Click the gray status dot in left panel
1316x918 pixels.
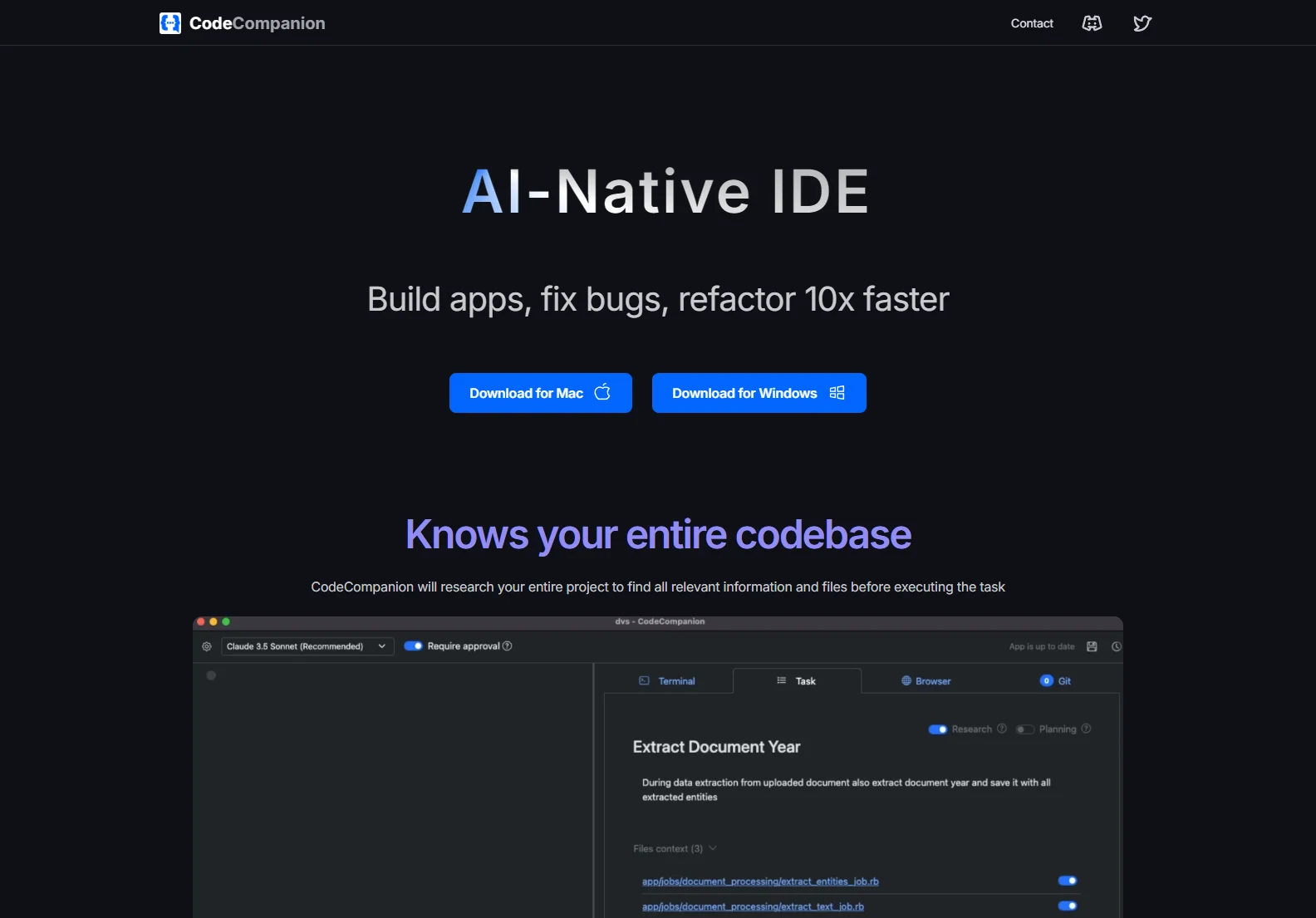pos(211,675)
